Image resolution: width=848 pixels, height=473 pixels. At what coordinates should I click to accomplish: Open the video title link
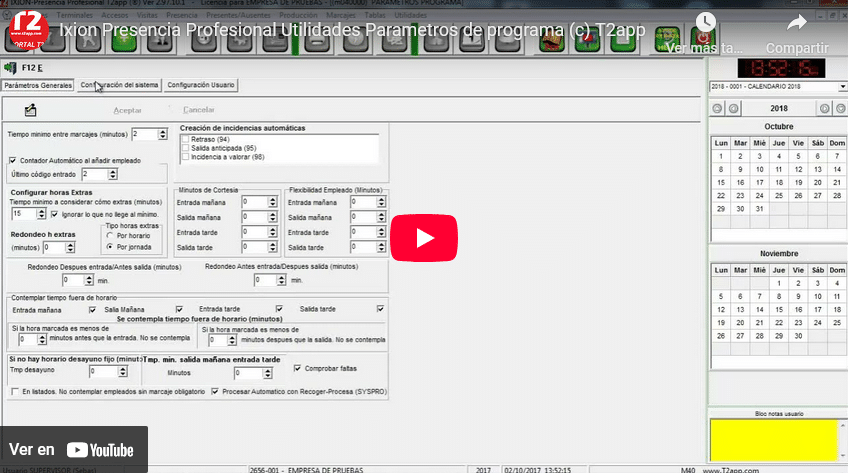[352, 30]
